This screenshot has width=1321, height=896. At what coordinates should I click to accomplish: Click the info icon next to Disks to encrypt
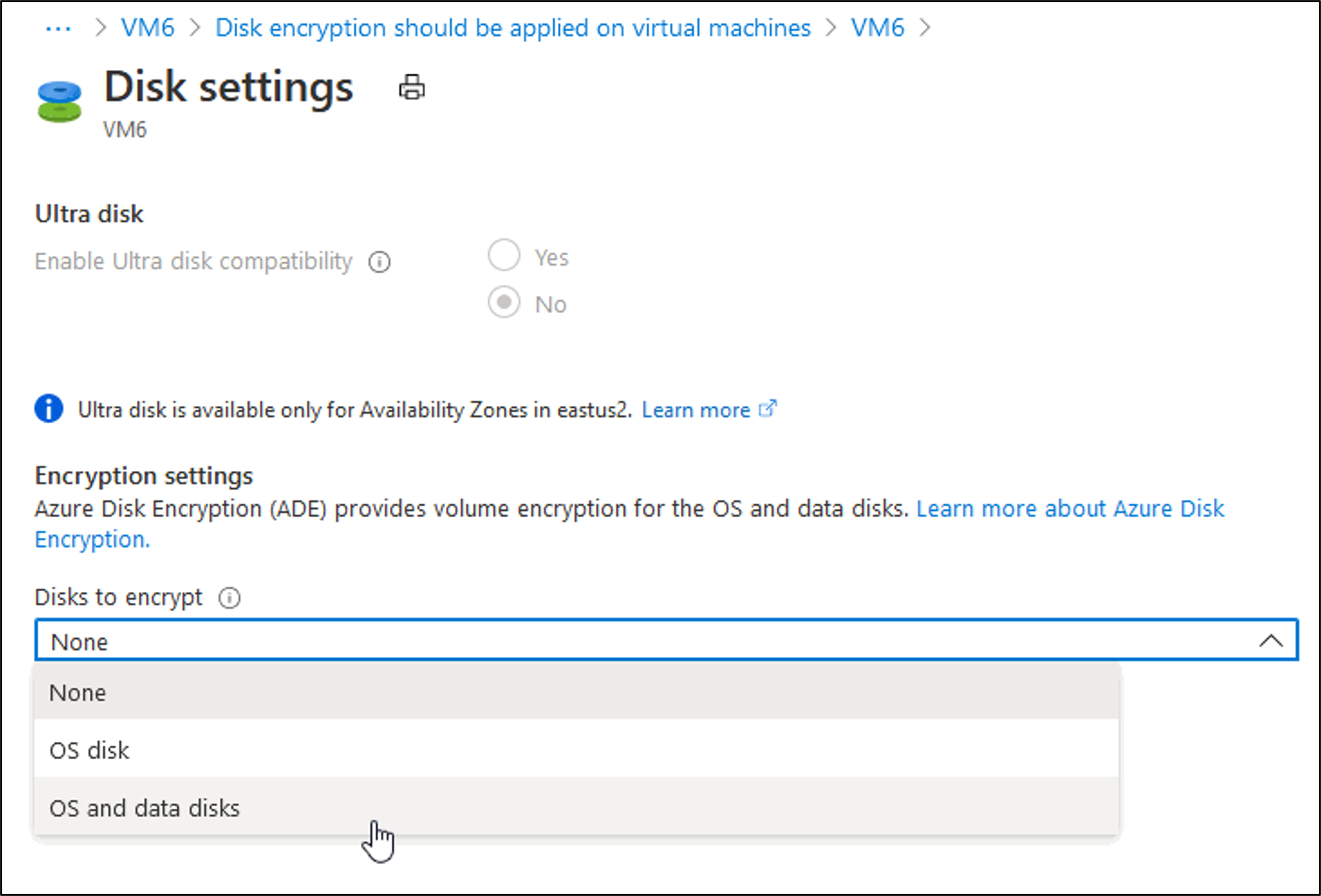click(x=229, y=598)
